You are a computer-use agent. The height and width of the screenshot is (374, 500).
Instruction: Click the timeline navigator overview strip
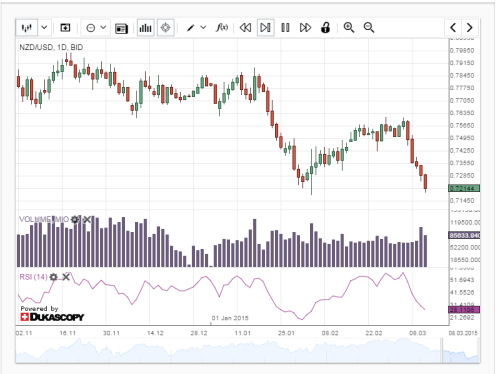tap(247, 350)
